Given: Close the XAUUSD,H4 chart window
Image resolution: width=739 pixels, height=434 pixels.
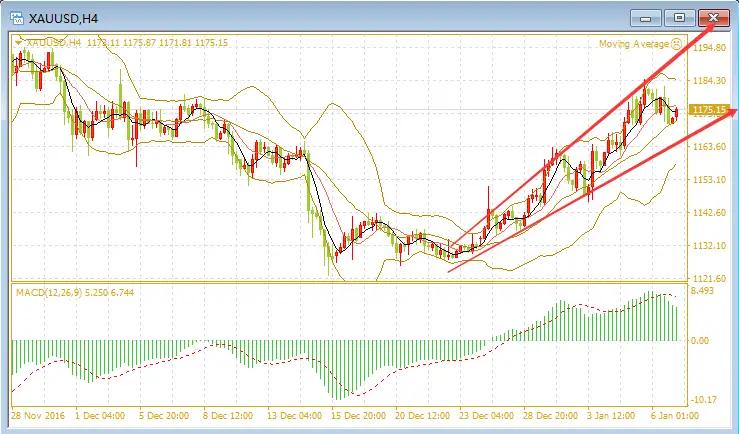Looking at the screenshot, I should click(x=714, y=18).
